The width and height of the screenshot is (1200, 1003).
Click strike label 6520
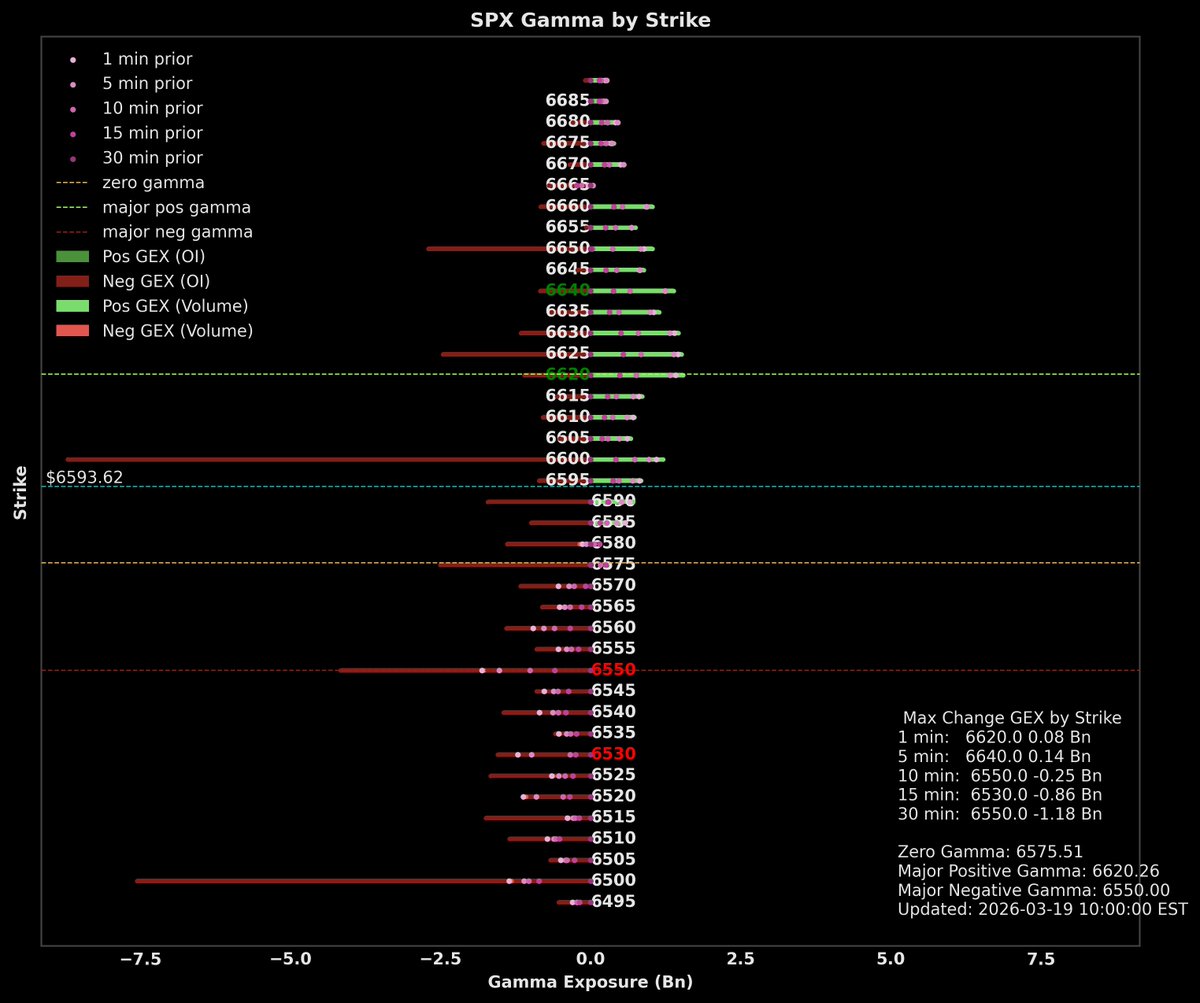(x=613, y=796)
